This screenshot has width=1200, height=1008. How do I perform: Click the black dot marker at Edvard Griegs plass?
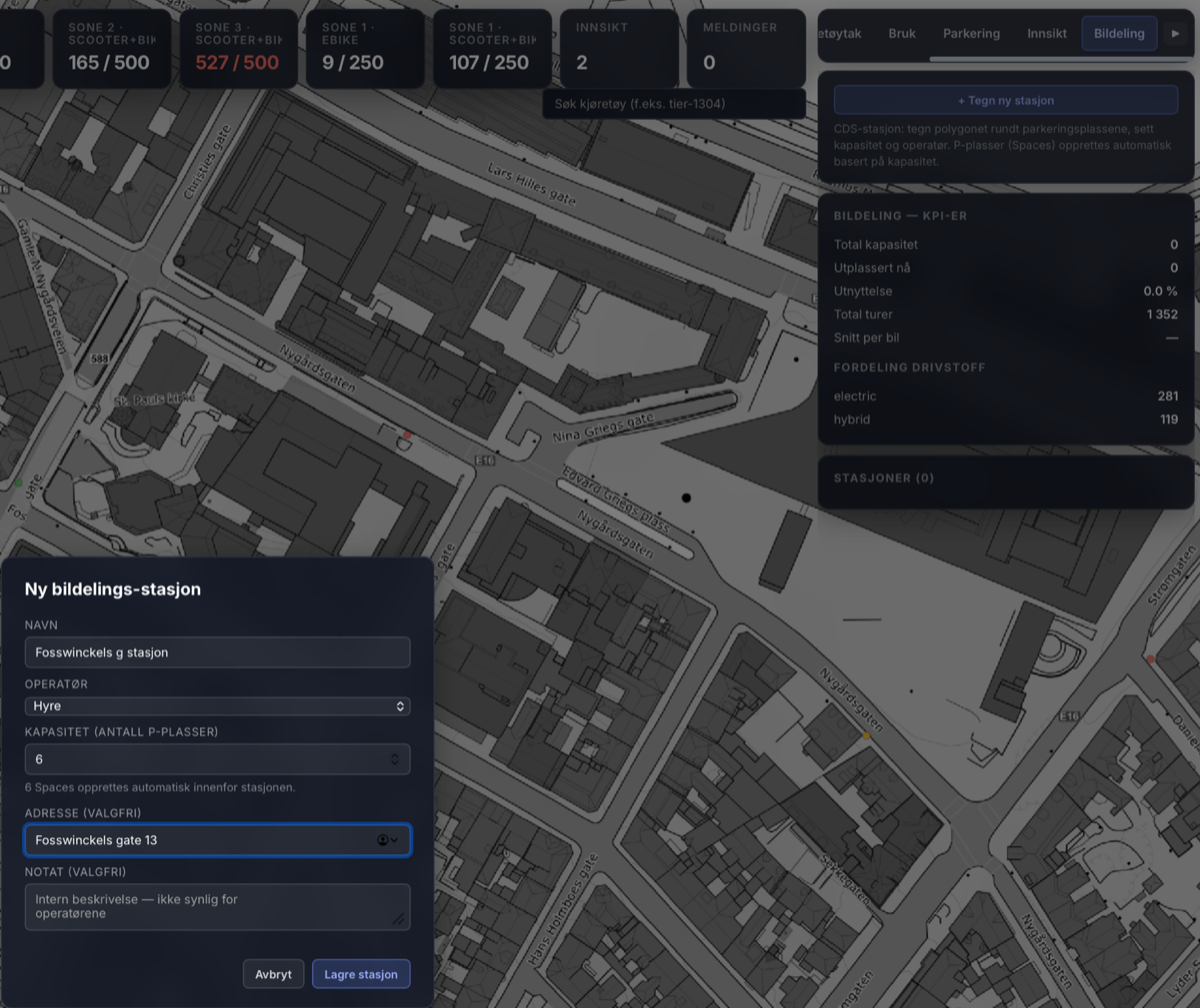pos(686,497)
